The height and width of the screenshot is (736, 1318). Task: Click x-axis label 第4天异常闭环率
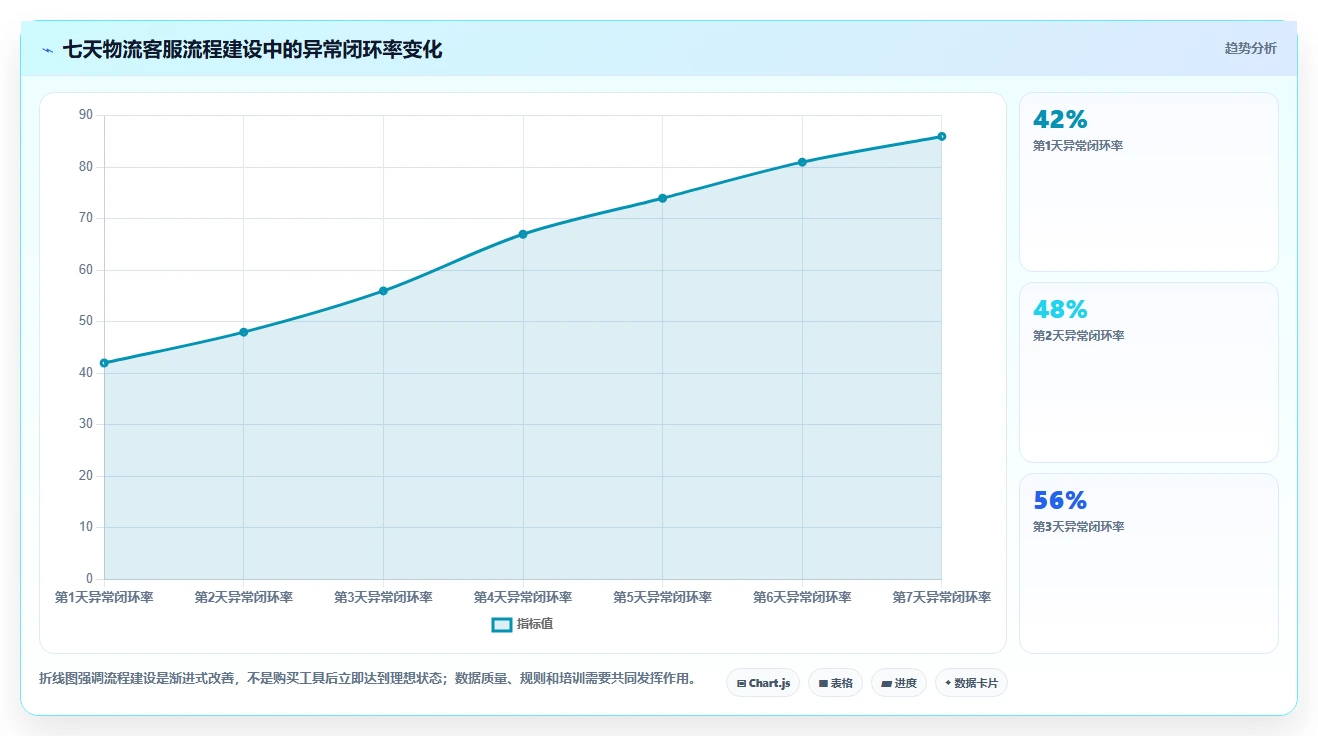[523, 597]
